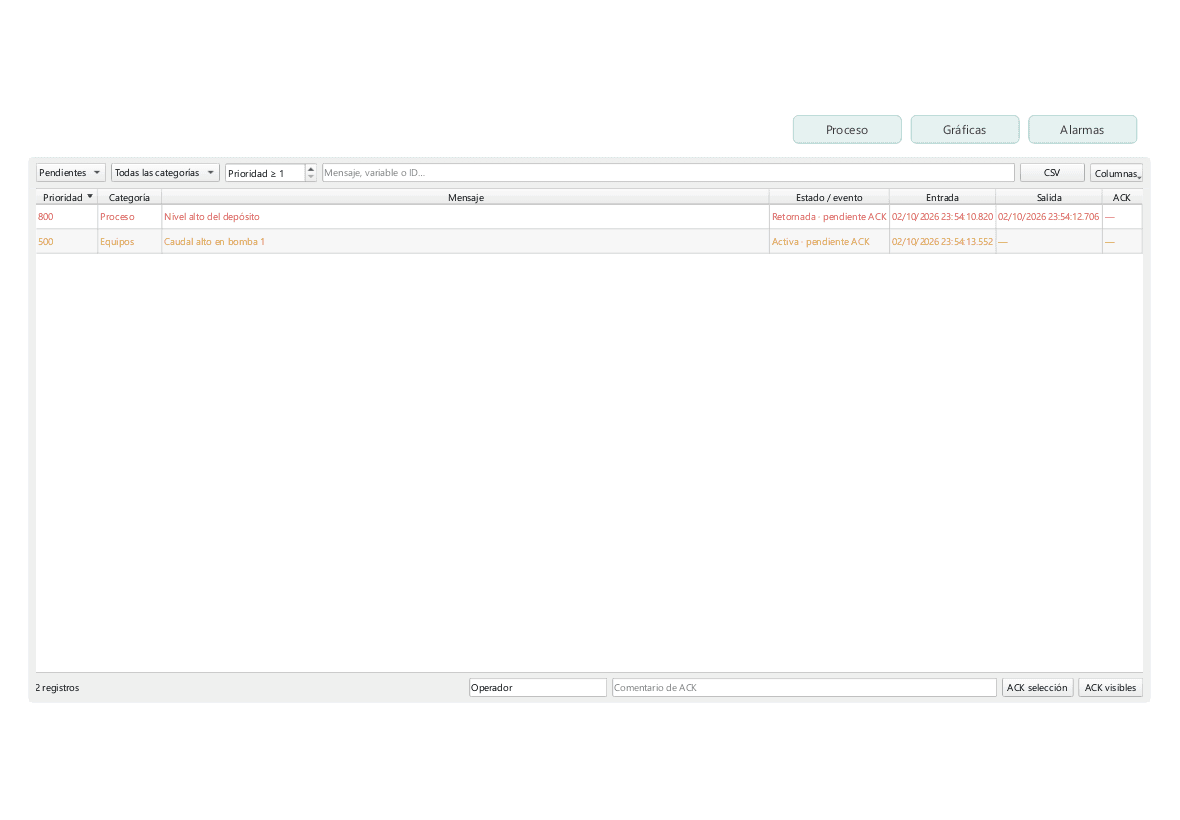Sort by the Entrada column header
The width and height of the screenshot is (1180, 820).
pos(942,197)
